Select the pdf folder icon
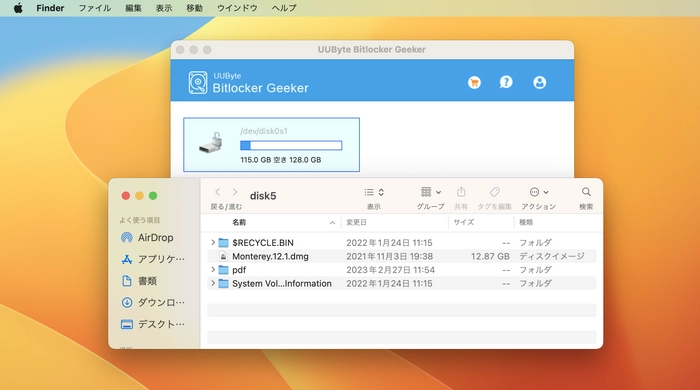The height and width of the screenshot is (390, 700). (x=224, y=270)
